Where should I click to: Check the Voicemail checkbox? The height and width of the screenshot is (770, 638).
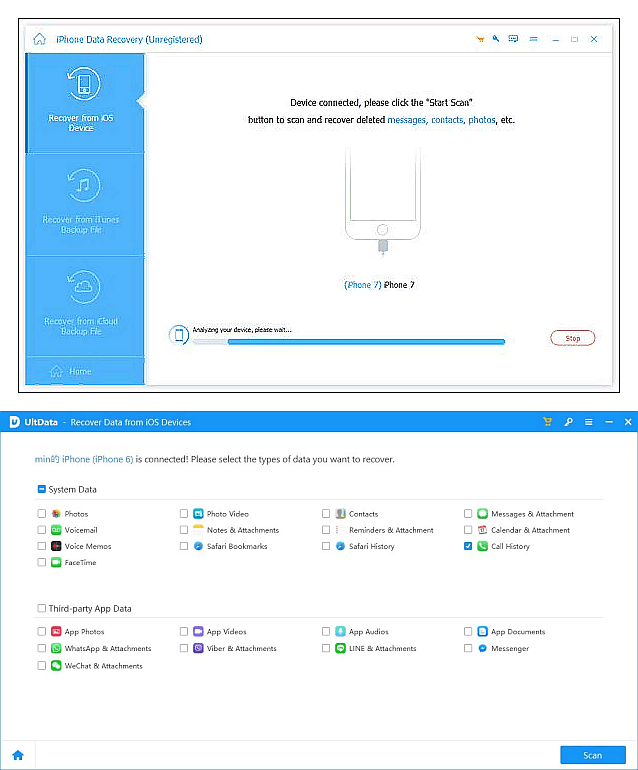[42, 530]
